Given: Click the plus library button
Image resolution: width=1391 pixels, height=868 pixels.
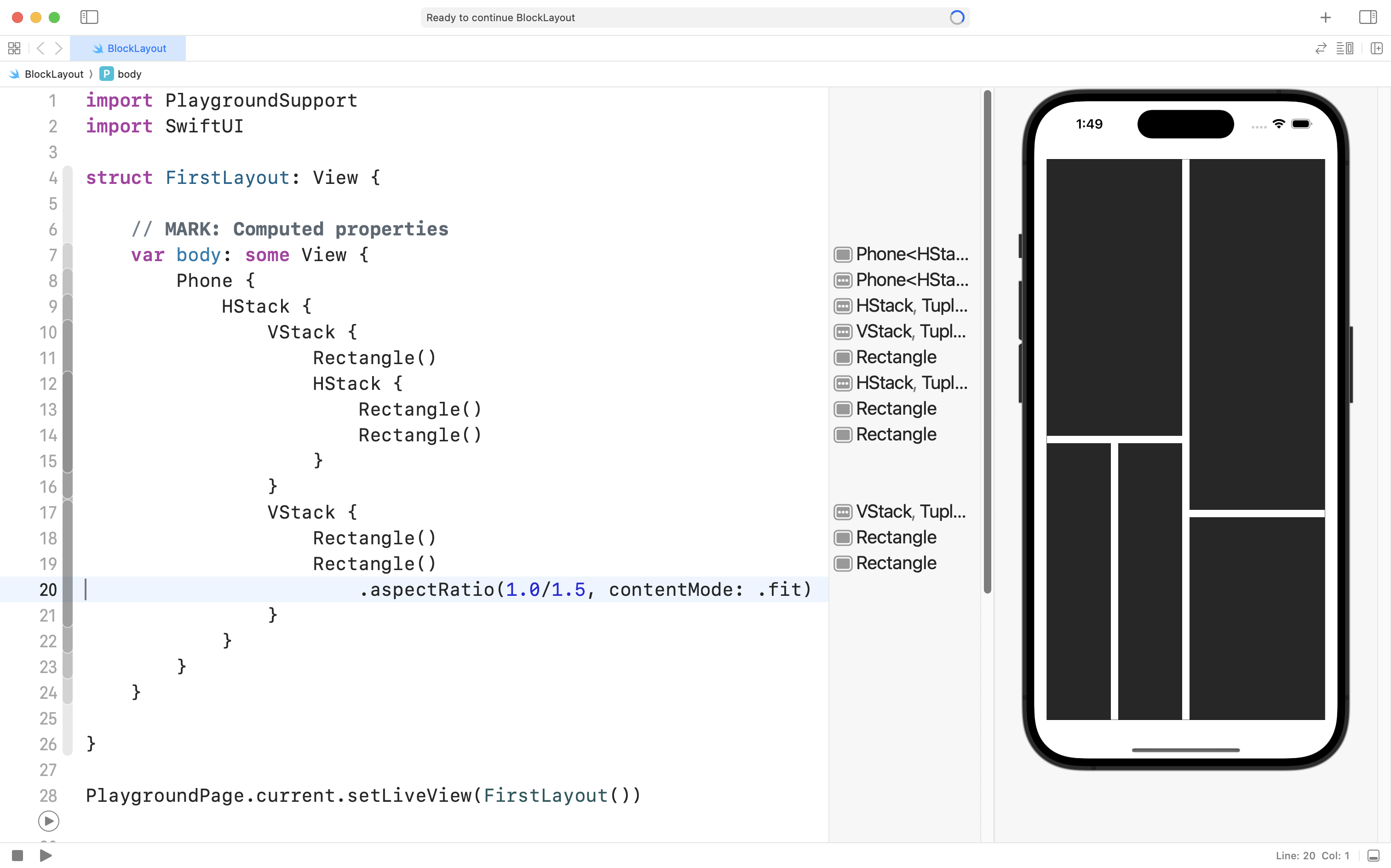Looking at the screenshot, I should tap(1325, 18).
